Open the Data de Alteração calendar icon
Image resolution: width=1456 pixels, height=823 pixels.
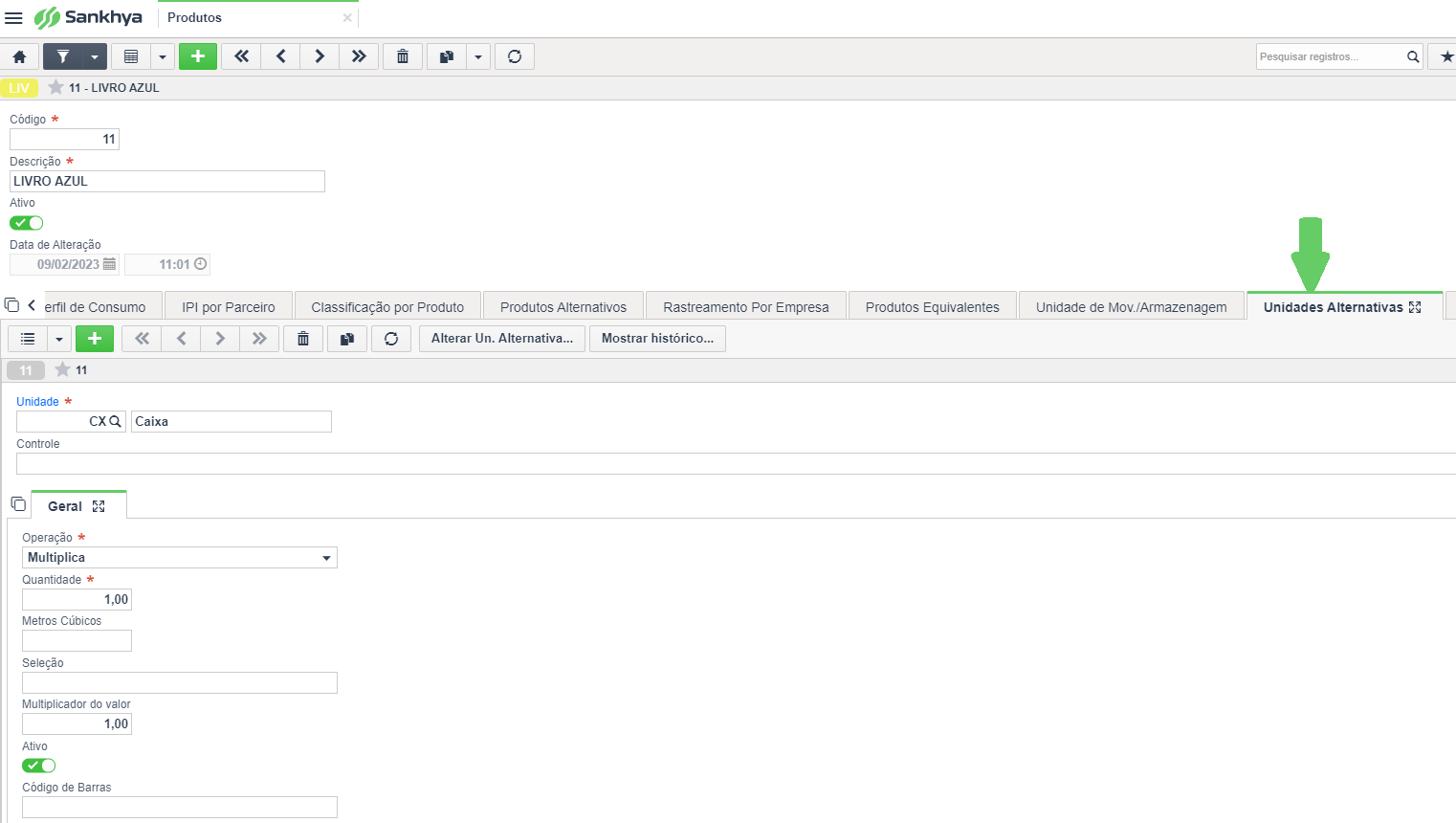pos(109,264)
